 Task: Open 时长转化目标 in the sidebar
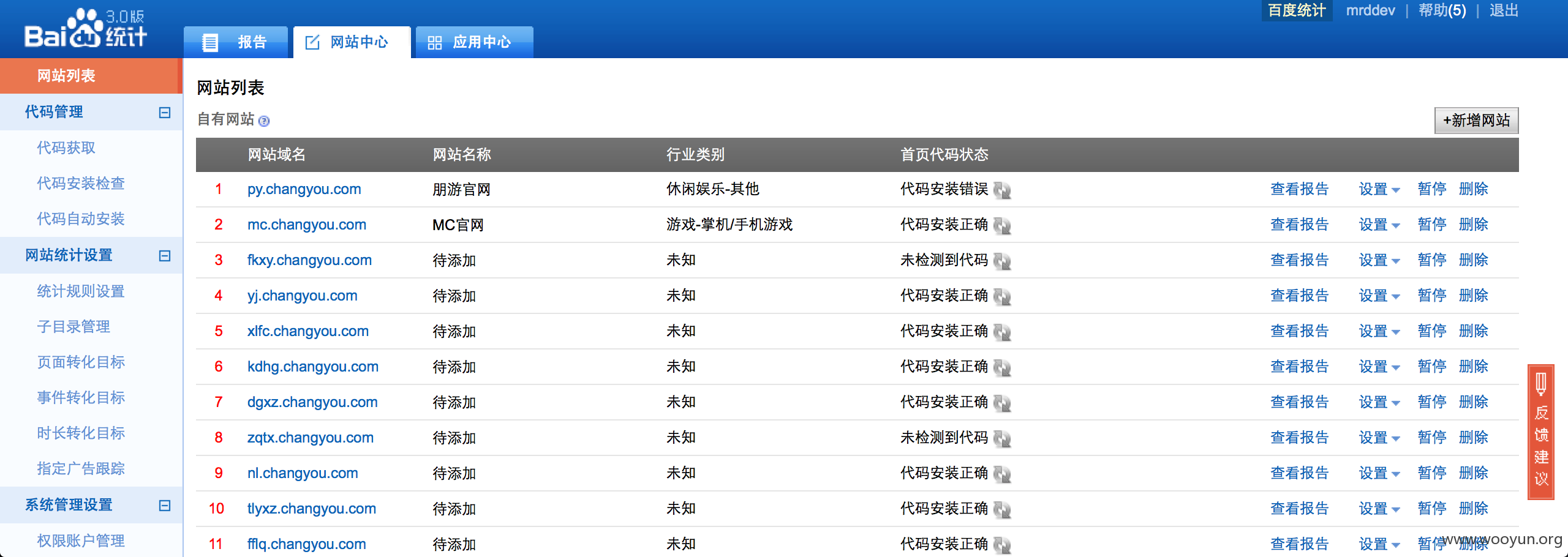[81, 433]
